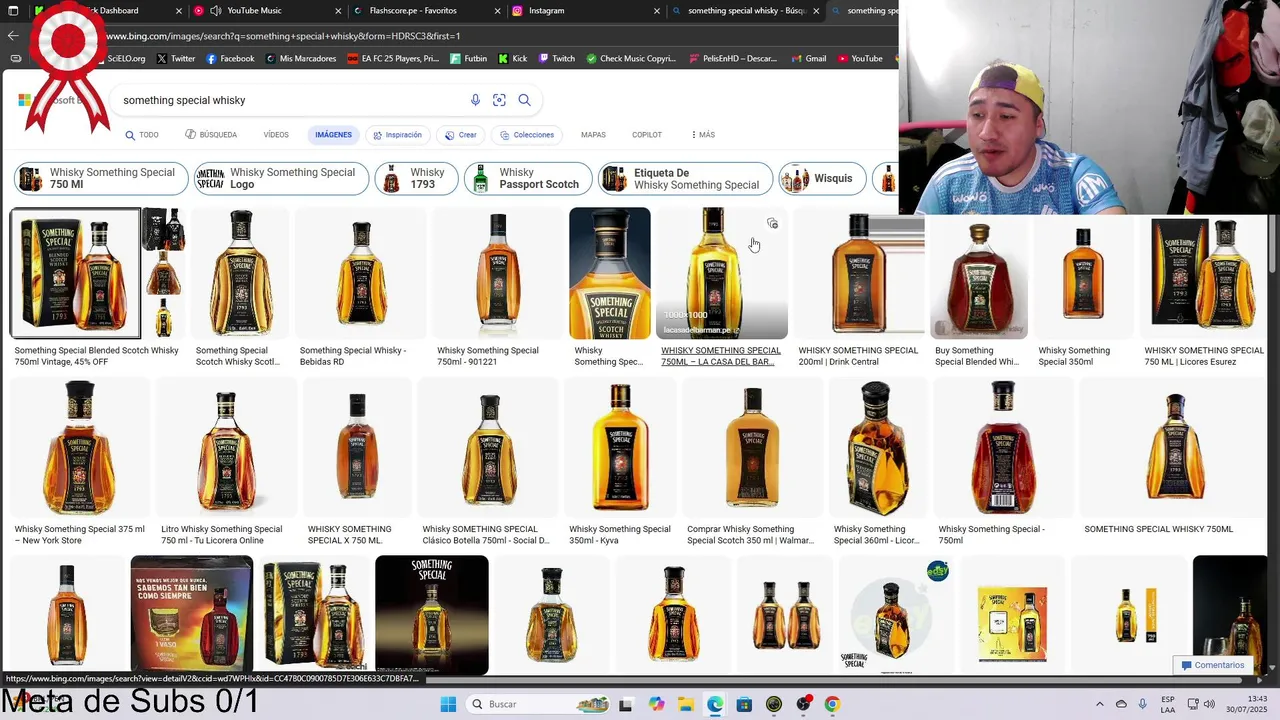Select the TODO search category
This screenshot has width=1280, height=720.
tap(142, 135)
